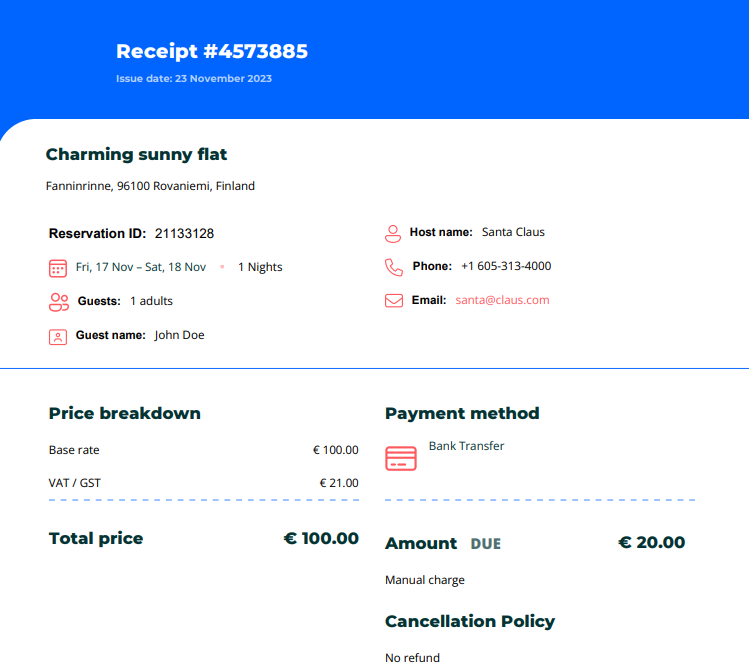This screenshot has width=749, height=669.
Task: Click the phone handset icon
Action: [x=393, y=267]
